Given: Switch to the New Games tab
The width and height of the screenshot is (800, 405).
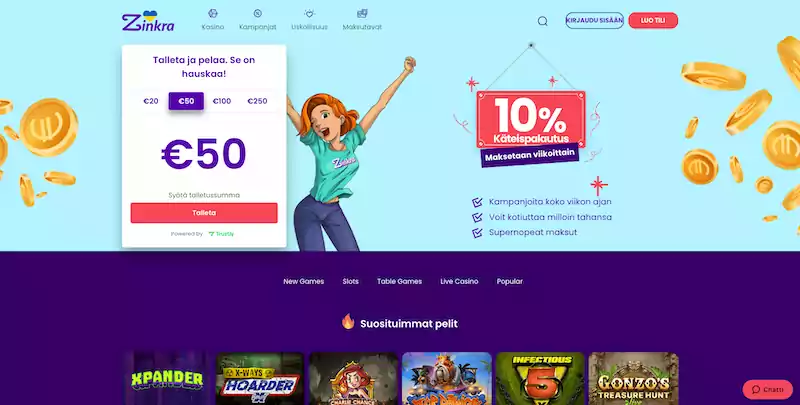Looking at the screenshot, I should point(304,281).
